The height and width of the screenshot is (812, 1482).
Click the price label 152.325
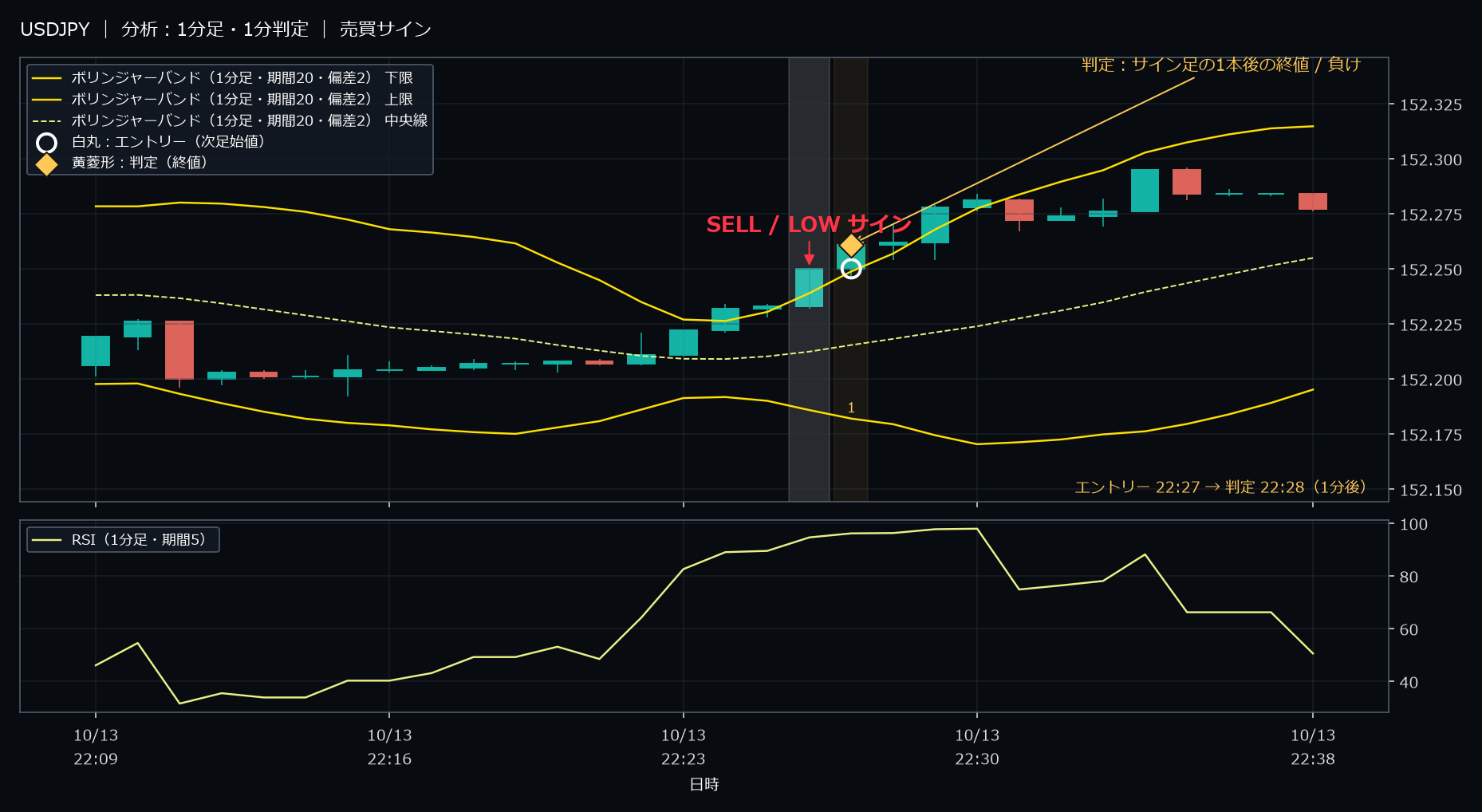[1431, 104]
